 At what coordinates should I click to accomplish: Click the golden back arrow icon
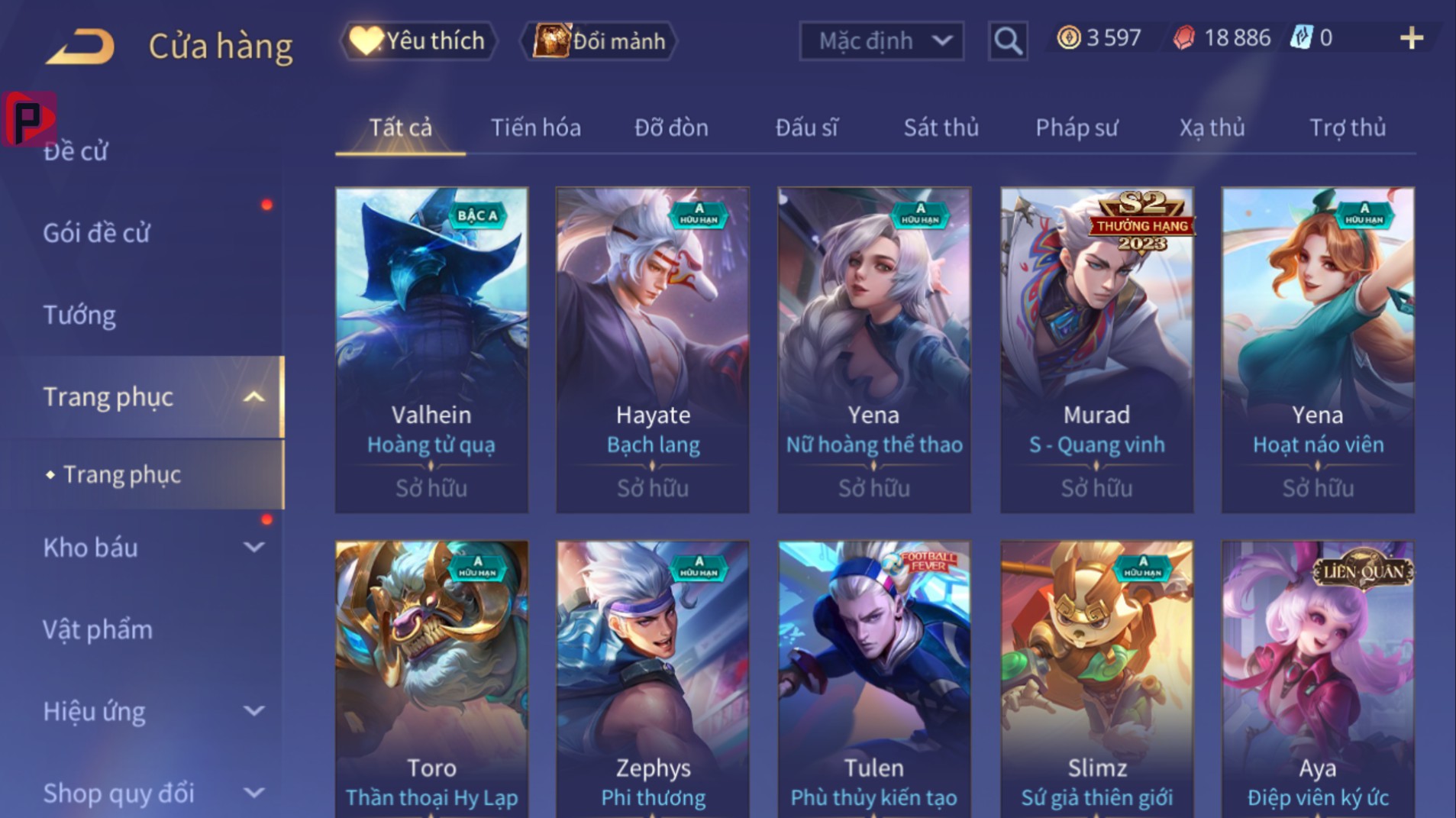point(80,46)
